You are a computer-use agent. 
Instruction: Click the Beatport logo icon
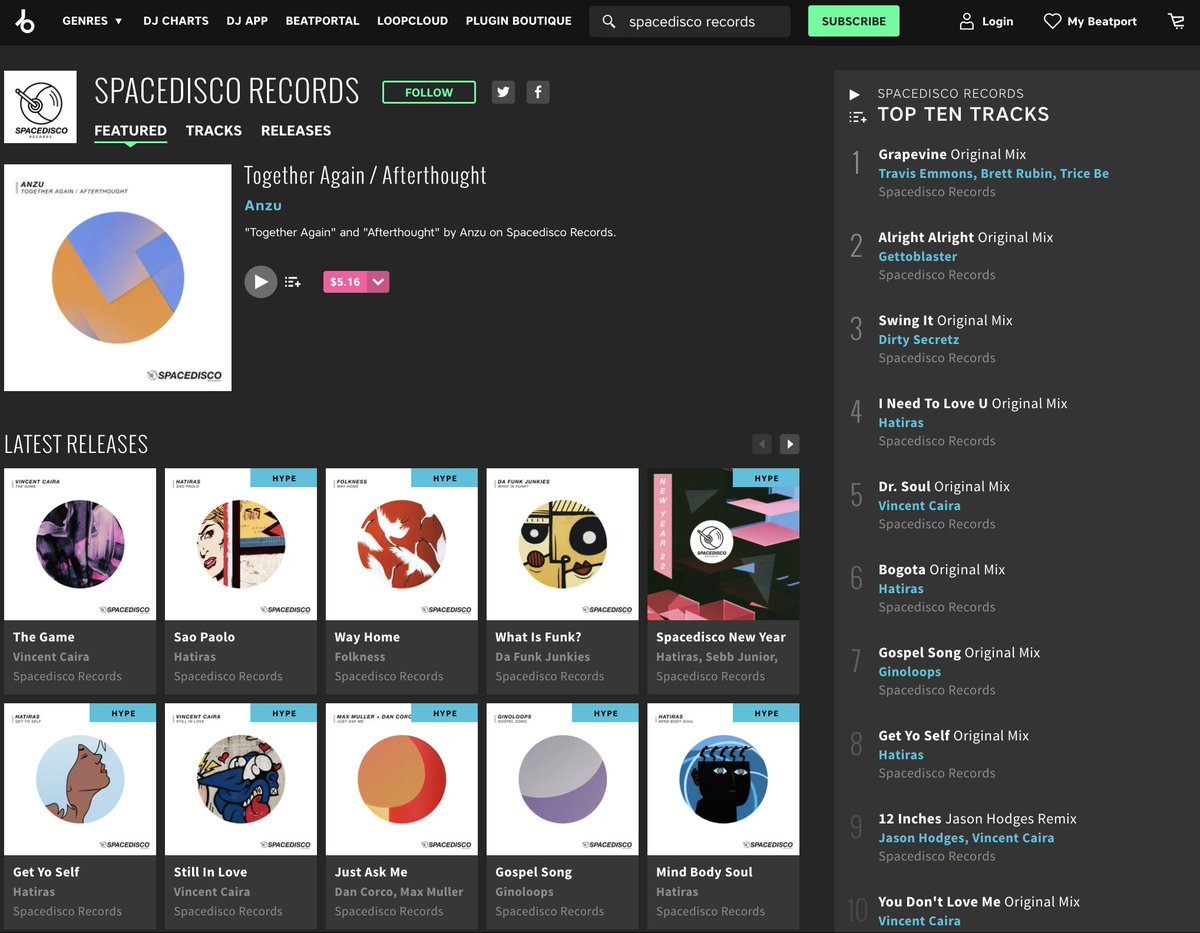tap(25, 21)
